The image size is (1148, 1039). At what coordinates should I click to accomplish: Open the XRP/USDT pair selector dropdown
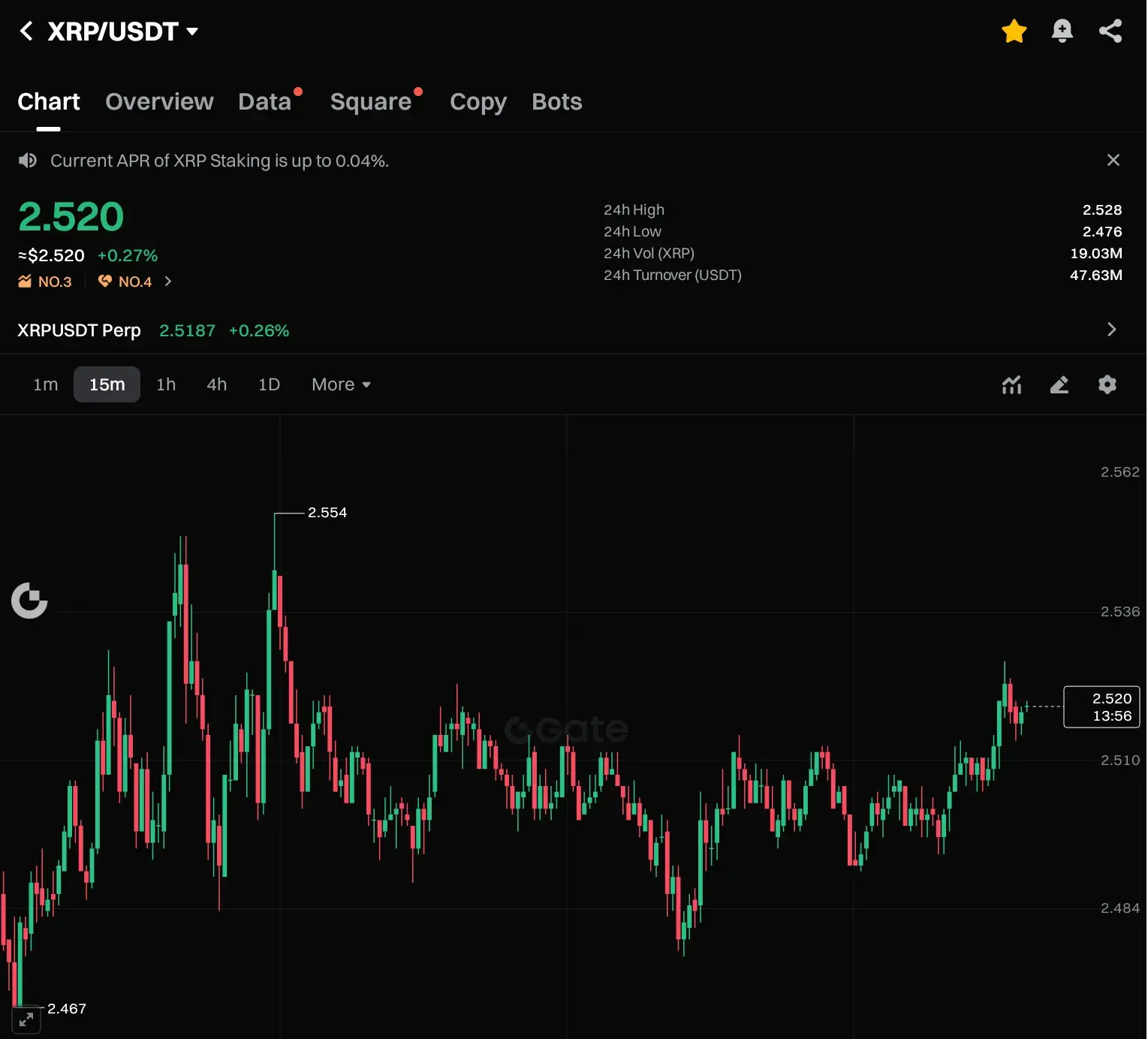click(x=123, y=32)
